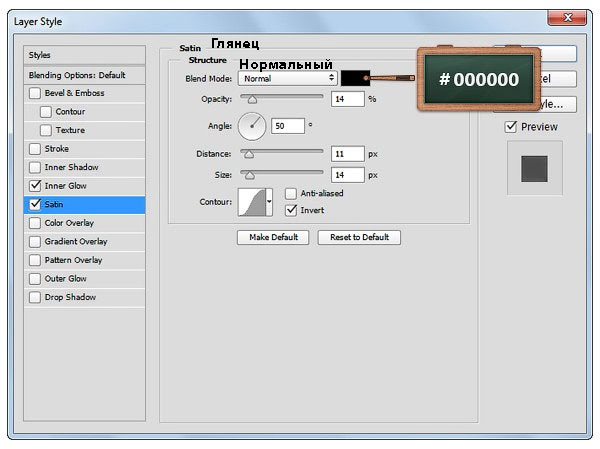600x449 pixels.
Task: Open the black satin color swatch
Action: click(355, 78)
